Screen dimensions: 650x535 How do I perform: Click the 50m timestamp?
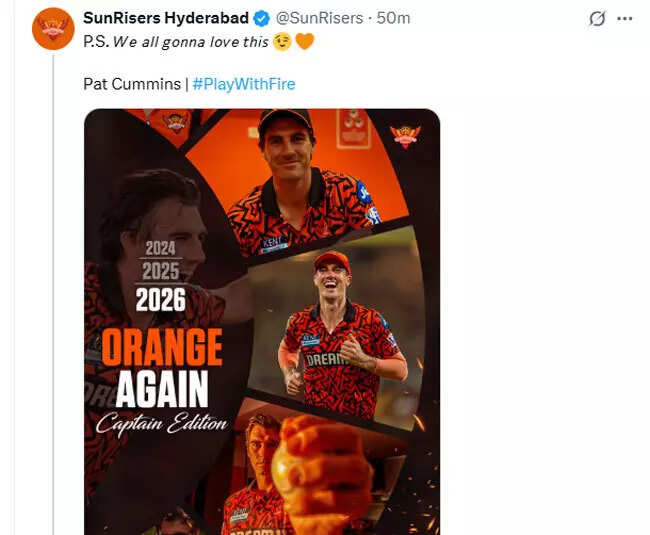tap(392, 18)
